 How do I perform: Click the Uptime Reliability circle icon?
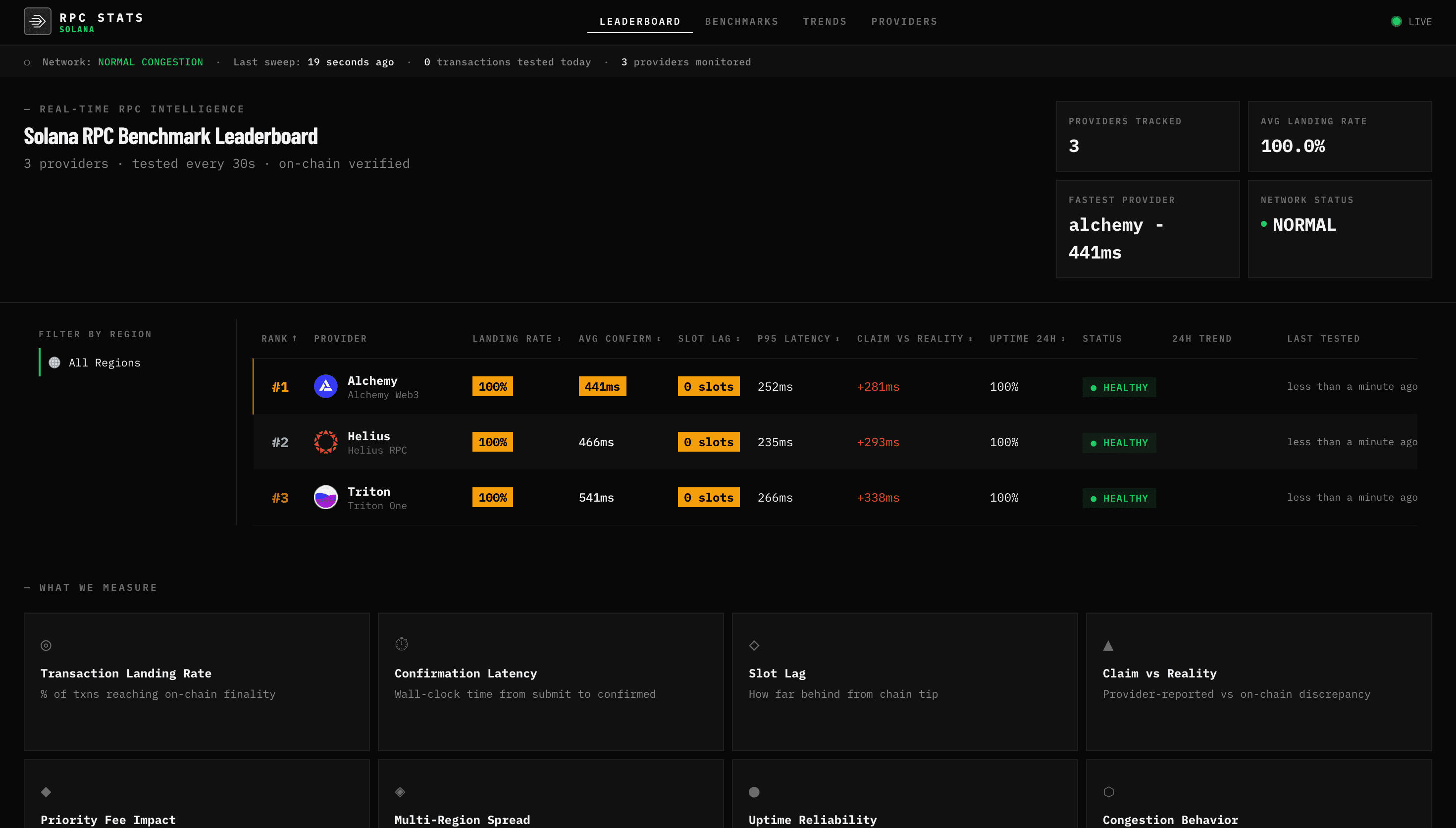(754, 792)
